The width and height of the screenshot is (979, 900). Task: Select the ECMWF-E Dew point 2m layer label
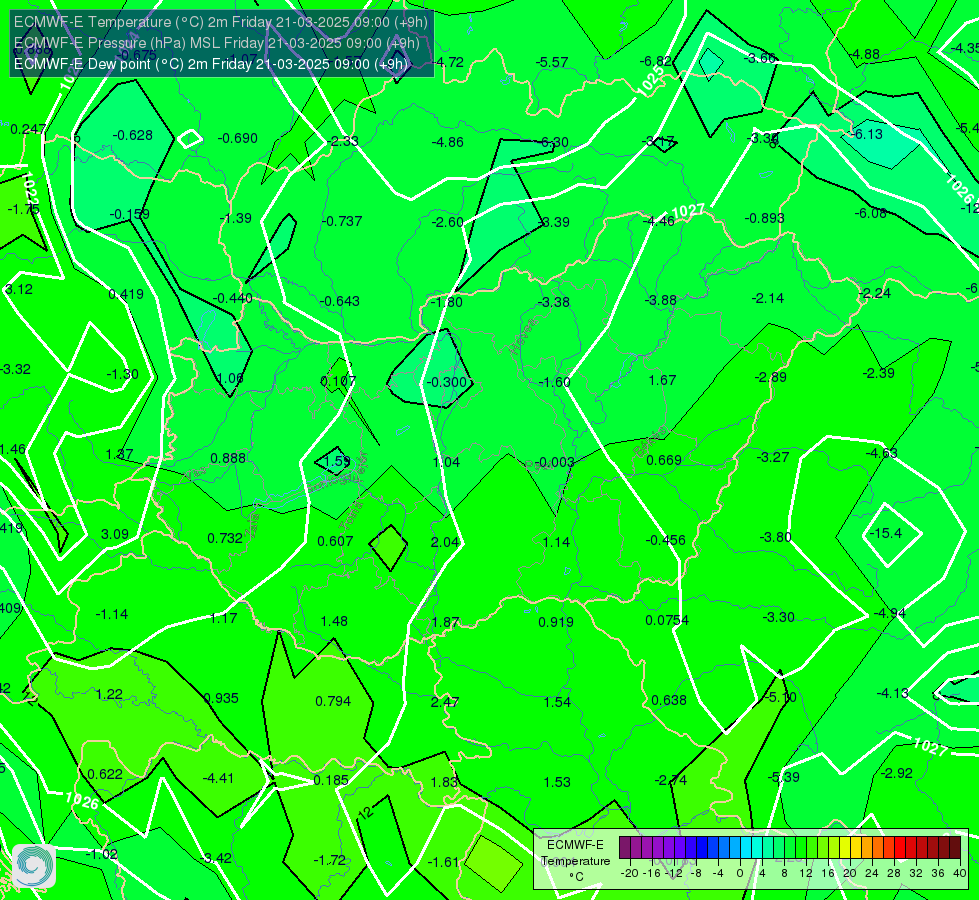[x=210, y=64]
